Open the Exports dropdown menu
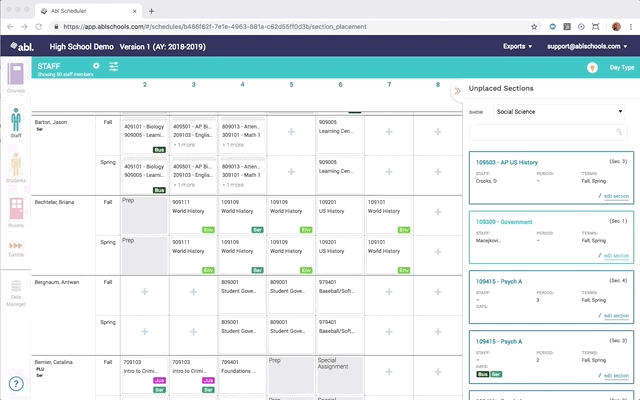The image size is (640, 400). pos(518,46)
